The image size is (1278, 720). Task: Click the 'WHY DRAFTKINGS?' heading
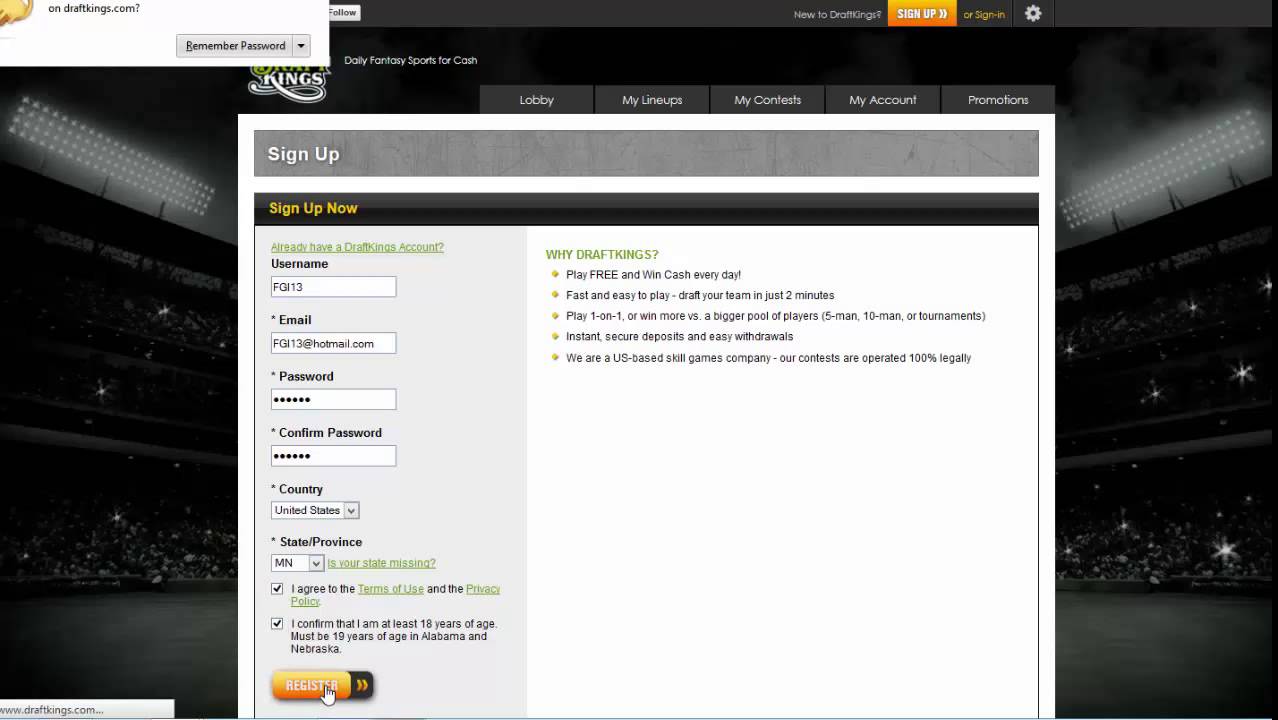click(x=602, y=255)
